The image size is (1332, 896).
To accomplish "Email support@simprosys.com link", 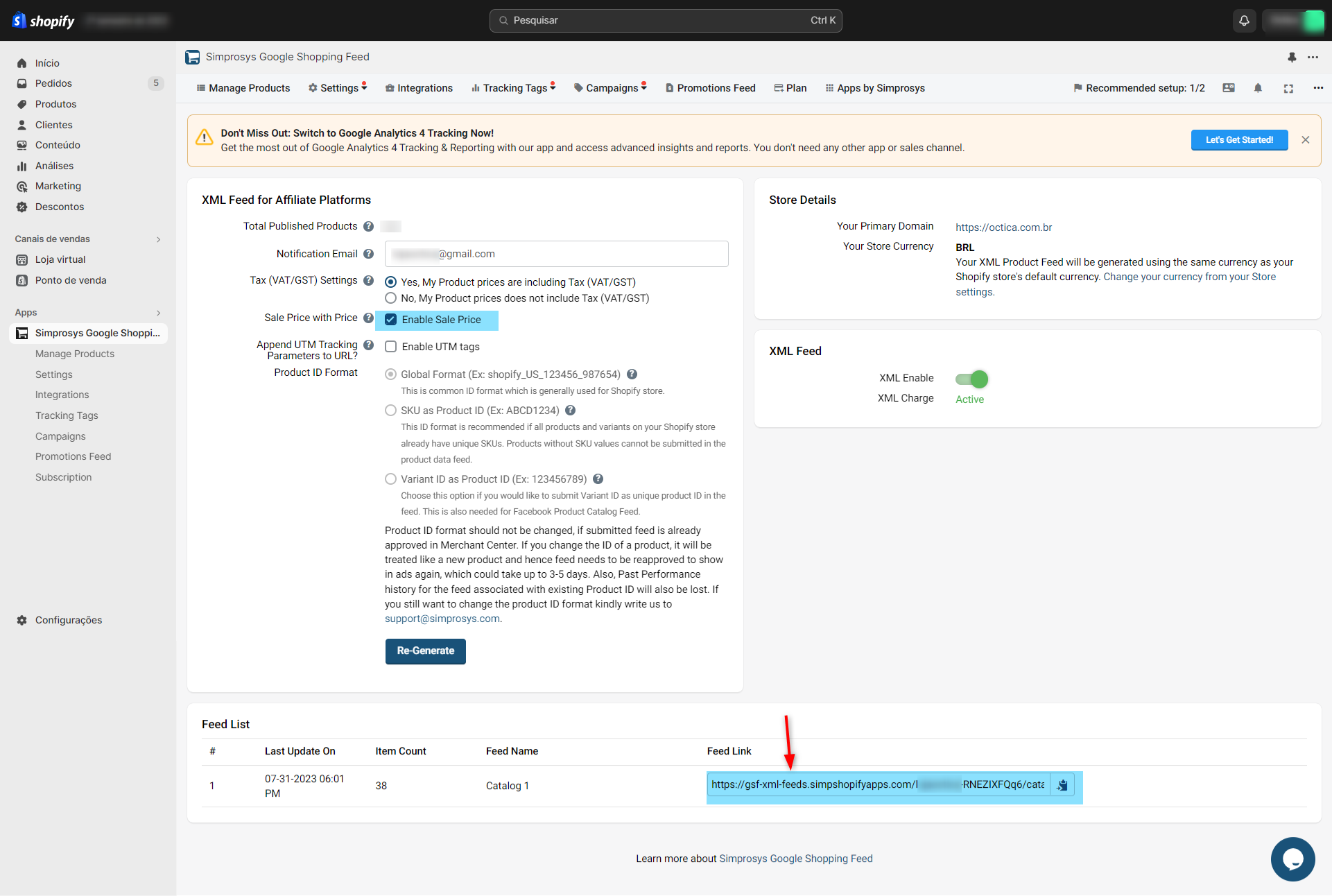I will pyautogui.click(x=442, y=619).
